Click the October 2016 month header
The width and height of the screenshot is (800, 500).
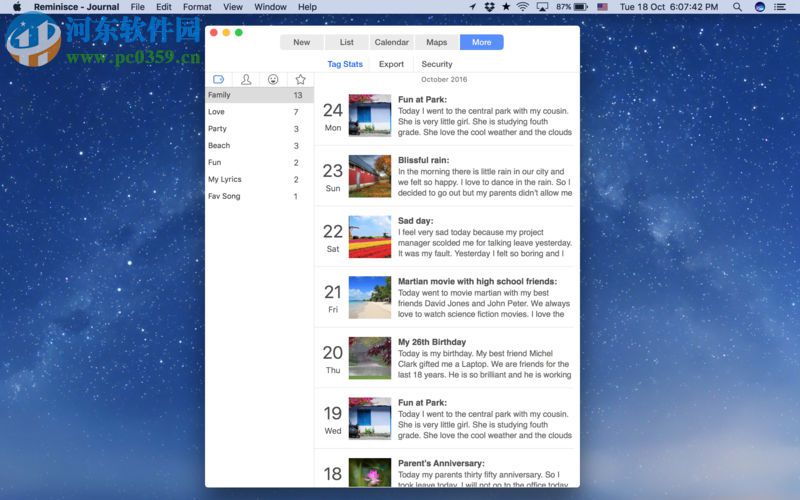[x=444, y=80]
